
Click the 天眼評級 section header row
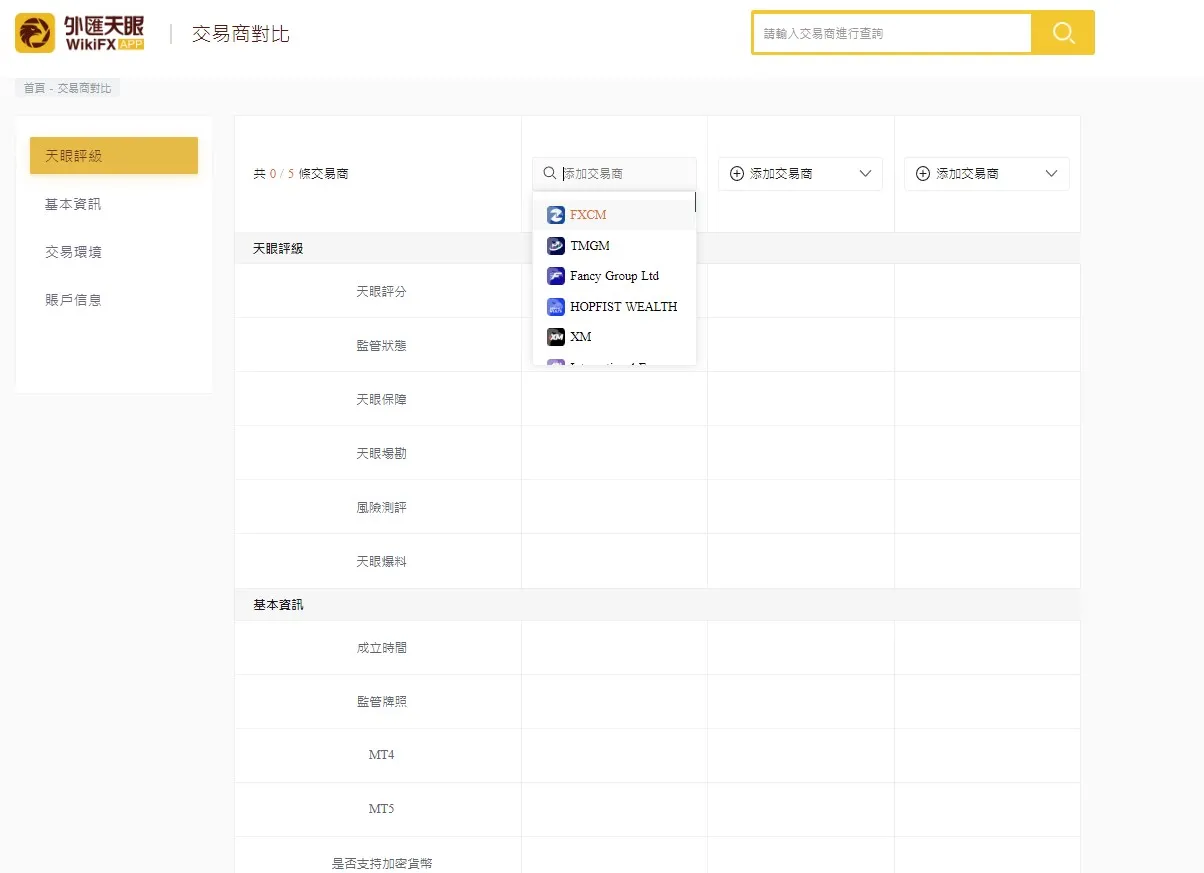click(x=657, y=248)
